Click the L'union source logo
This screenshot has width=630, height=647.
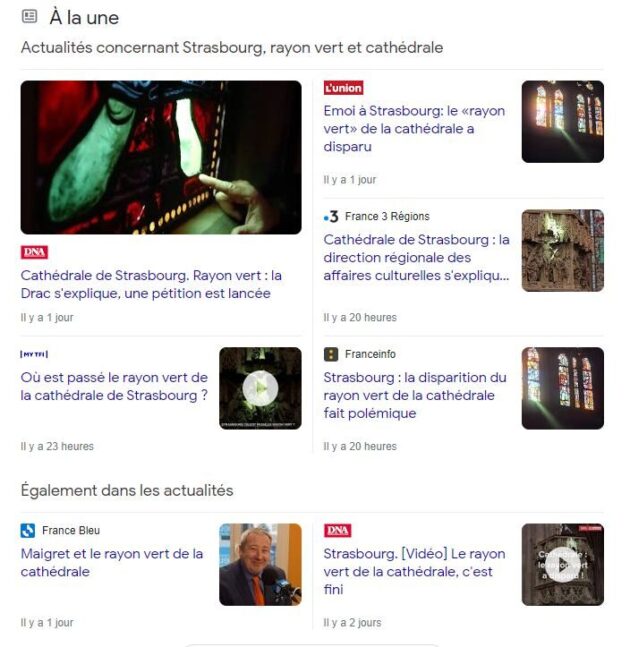tap(343, 88)
